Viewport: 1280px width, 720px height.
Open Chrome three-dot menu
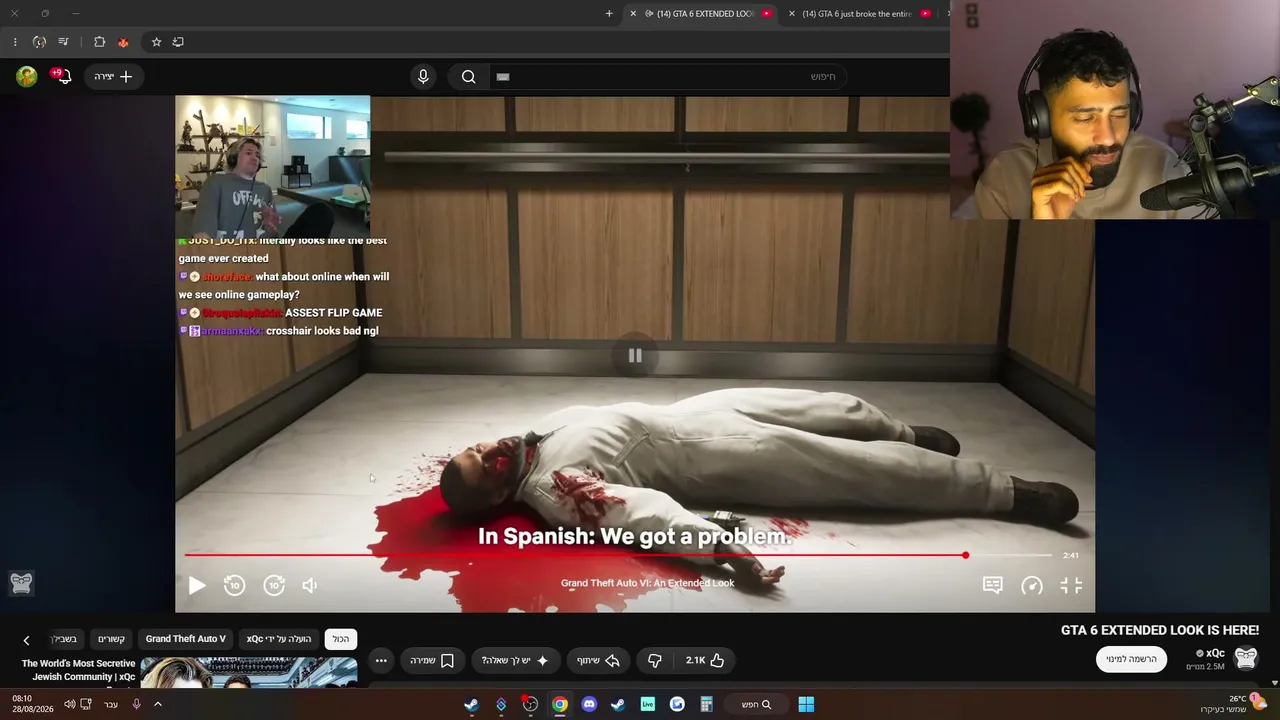point(14,42)
